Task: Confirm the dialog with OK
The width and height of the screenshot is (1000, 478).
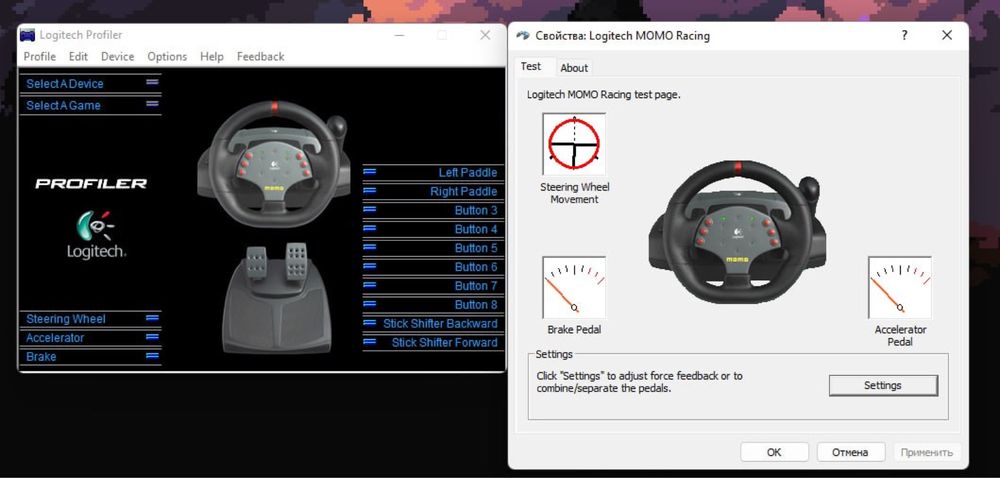Action: (774, 453)
